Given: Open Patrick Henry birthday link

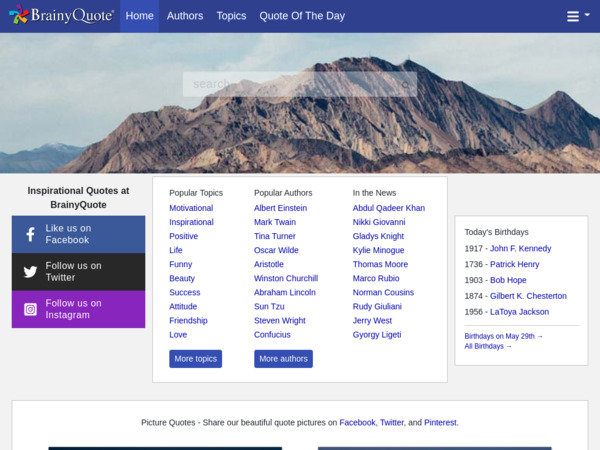Looking at the screenshot, I should point(514,264).
